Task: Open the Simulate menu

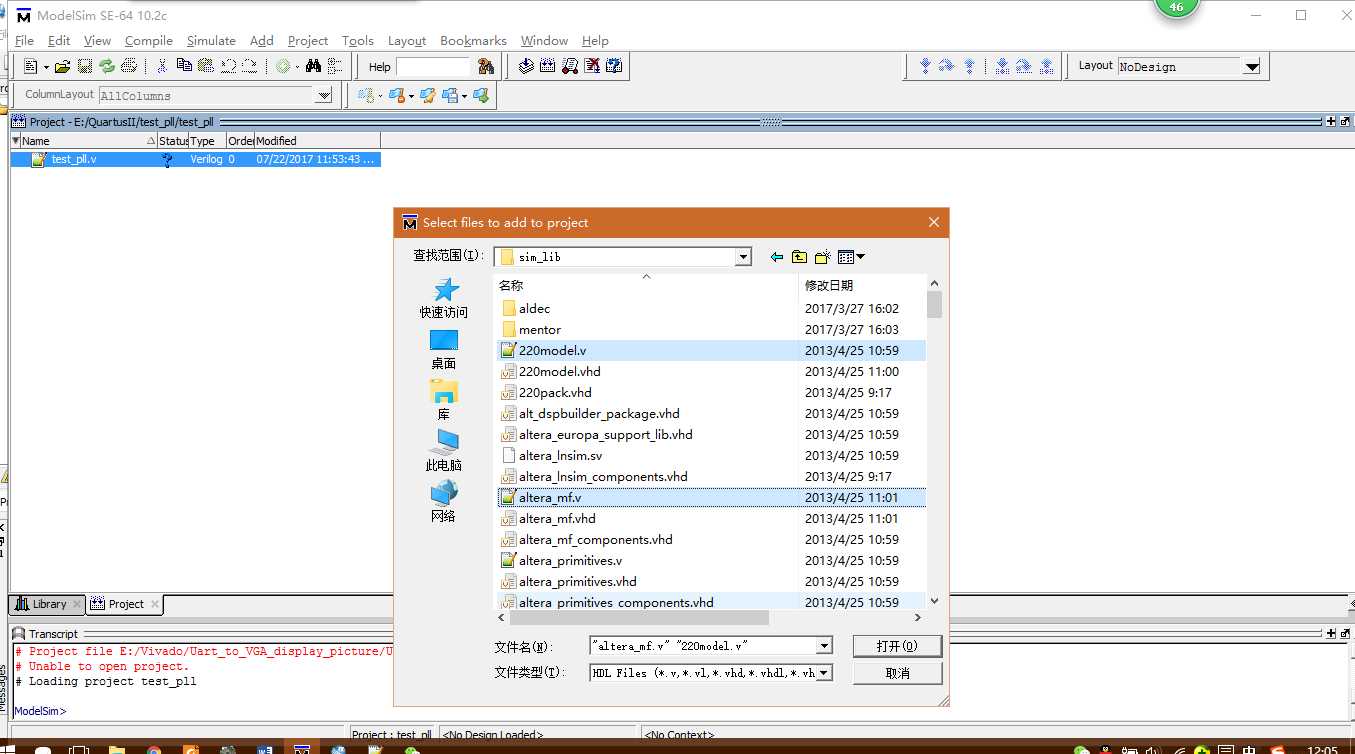Action: [211, 41]
